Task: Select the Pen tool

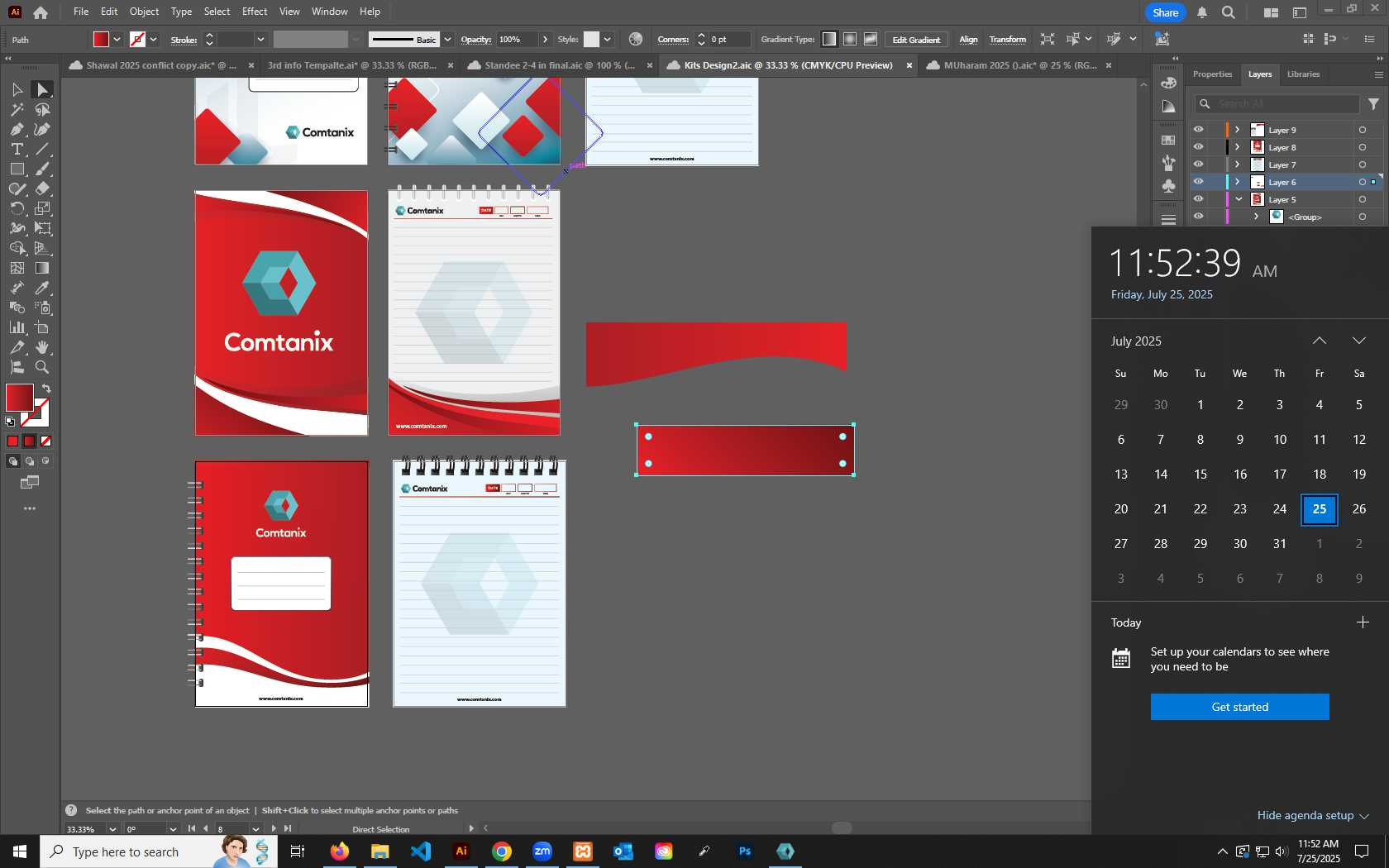Action: coord(17,129)
